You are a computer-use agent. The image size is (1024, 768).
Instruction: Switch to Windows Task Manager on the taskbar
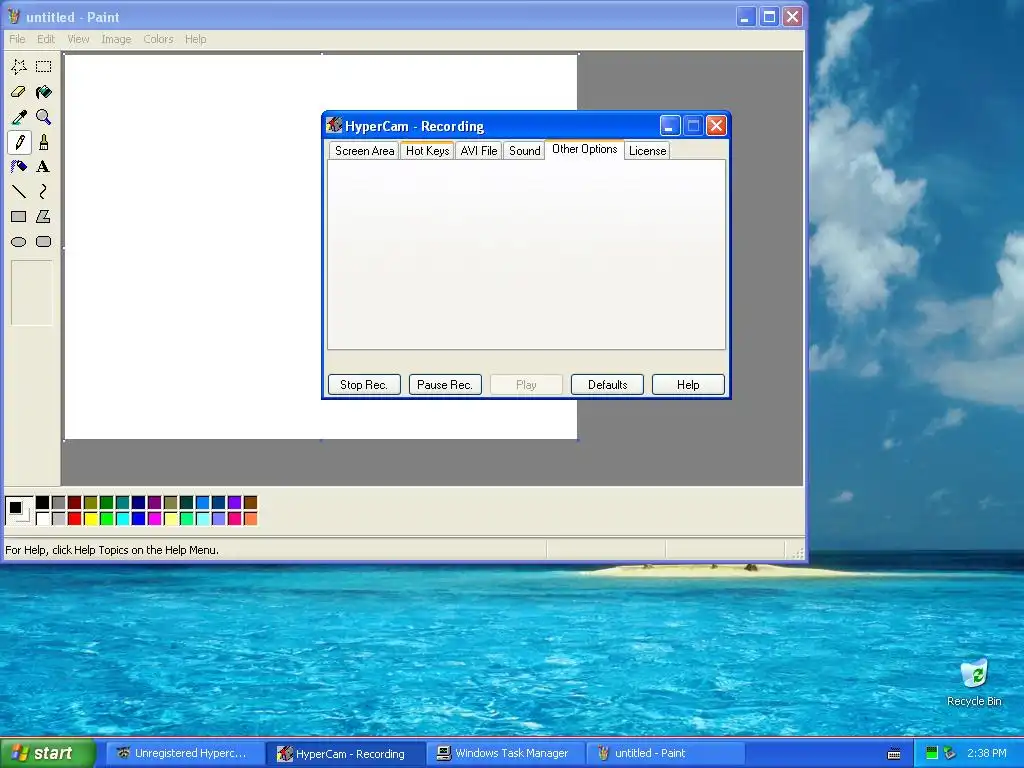coord(505,754)
